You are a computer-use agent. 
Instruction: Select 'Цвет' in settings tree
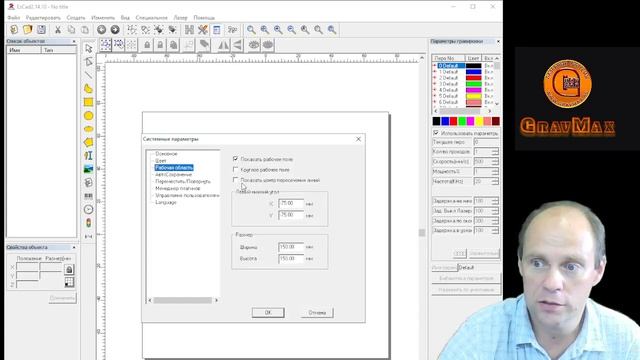(x=161, y=161)
